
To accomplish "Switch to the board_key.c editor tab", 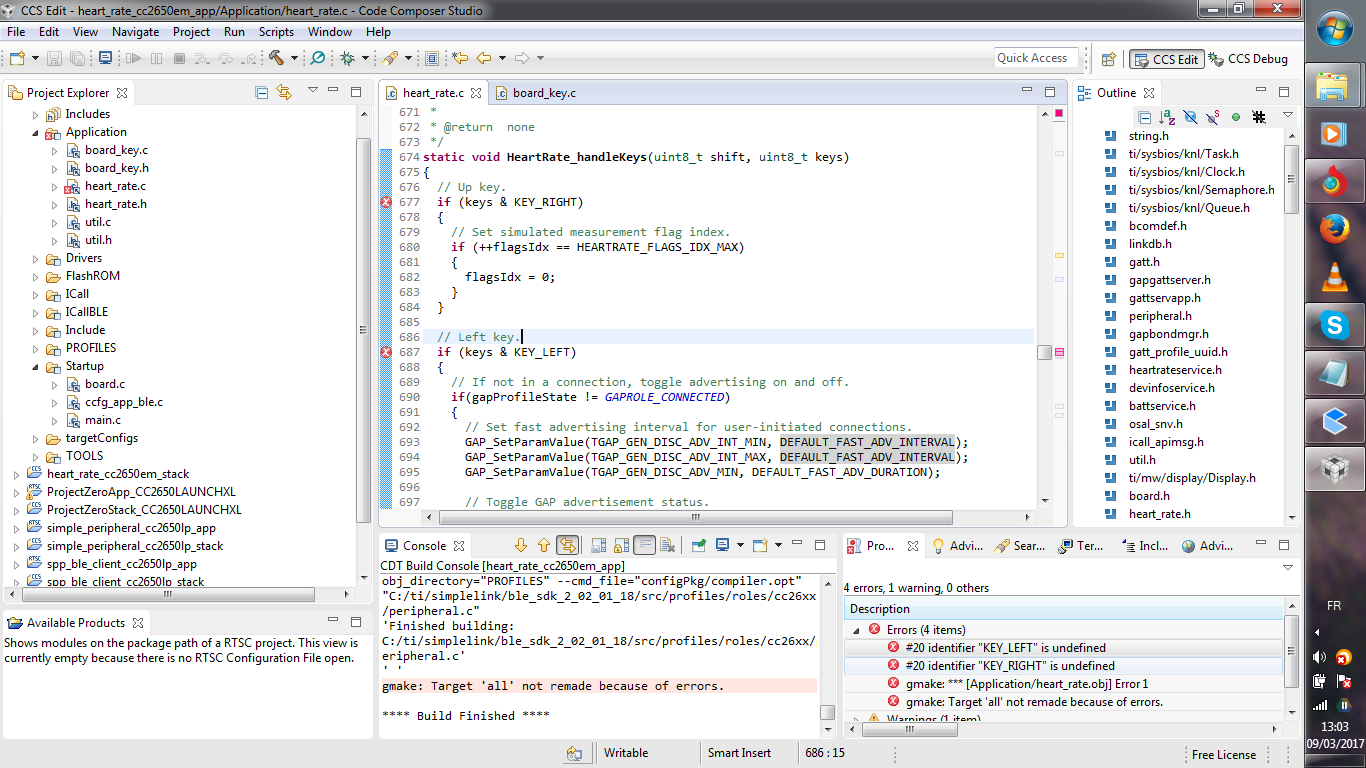I will (543, 93).
